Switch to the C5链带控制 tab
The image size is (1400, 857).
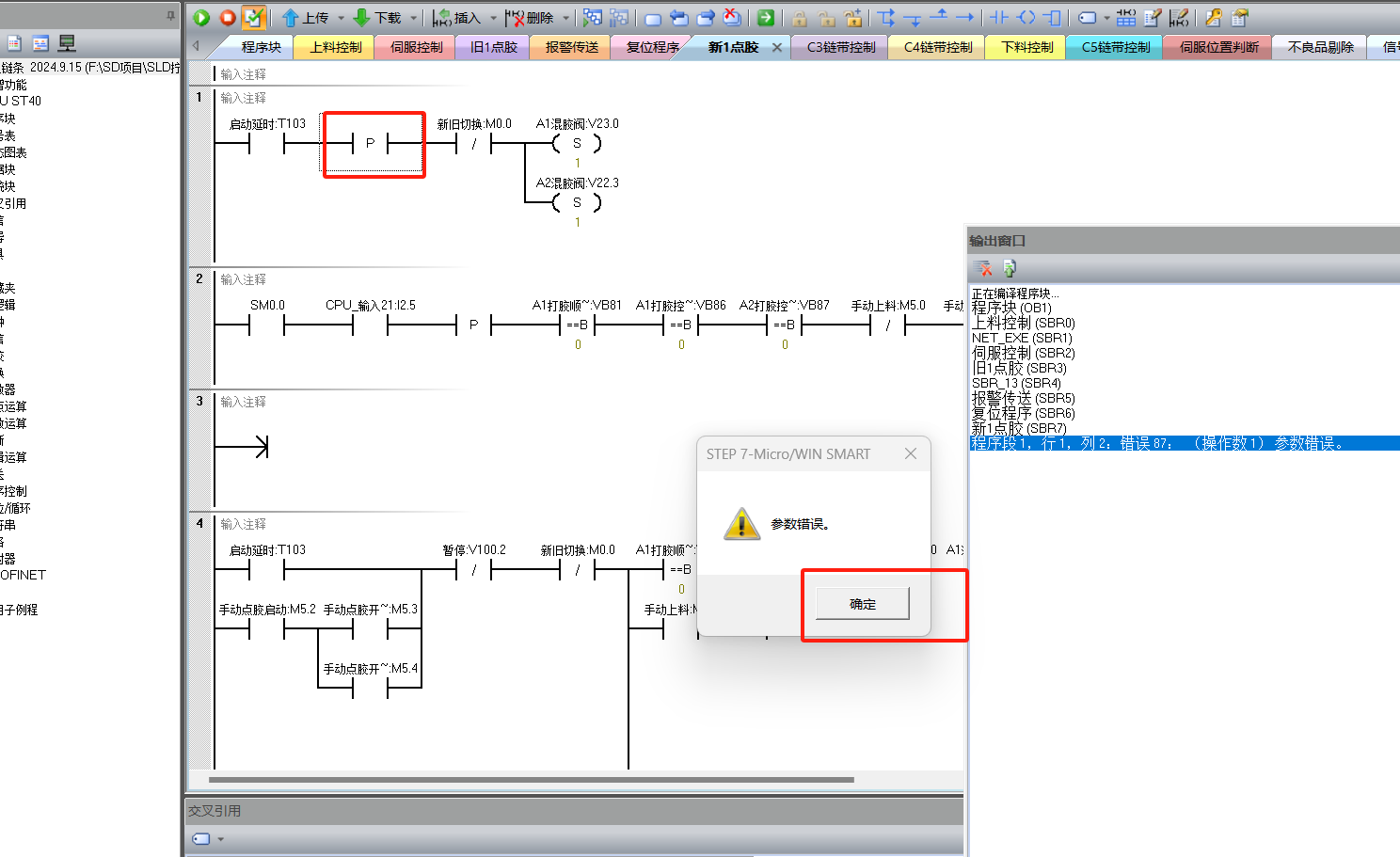pyautogui.click(x=1116, y=47)
